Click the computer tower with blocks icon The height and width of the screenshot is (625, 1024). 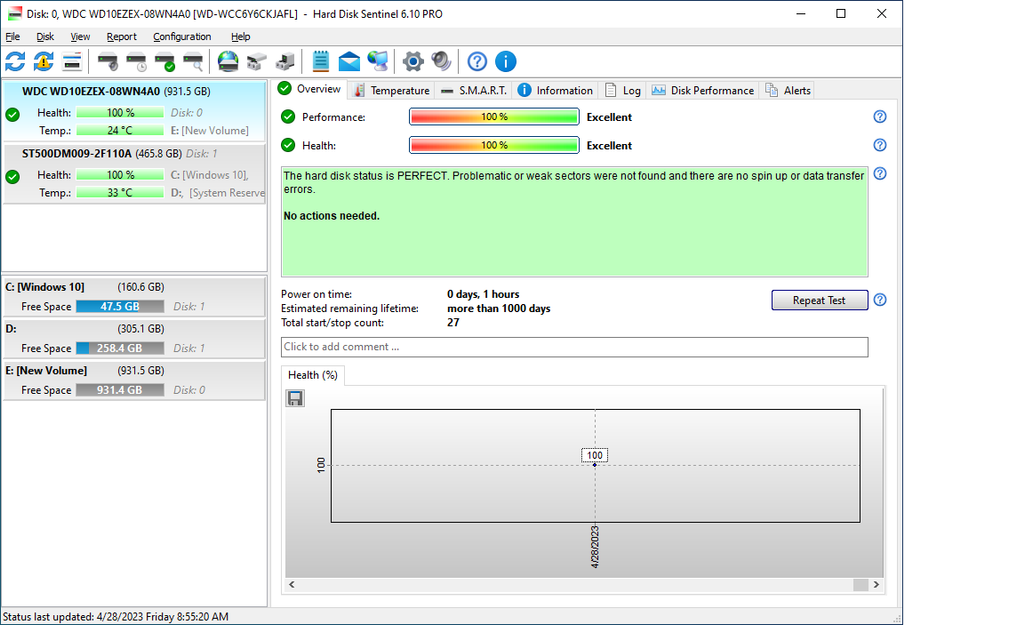pyautogui.click(x=285, y=61)
